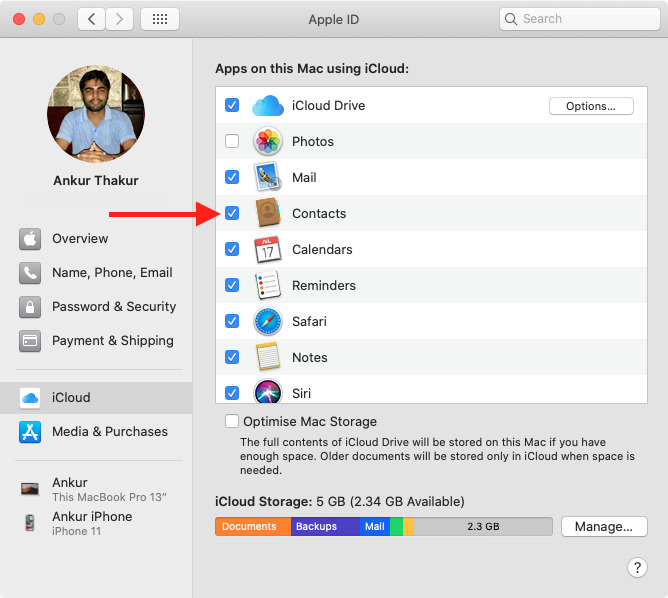668x598 pixels.
Task: Uncheck the Reminders checkbox
Action: click(232, 285)
